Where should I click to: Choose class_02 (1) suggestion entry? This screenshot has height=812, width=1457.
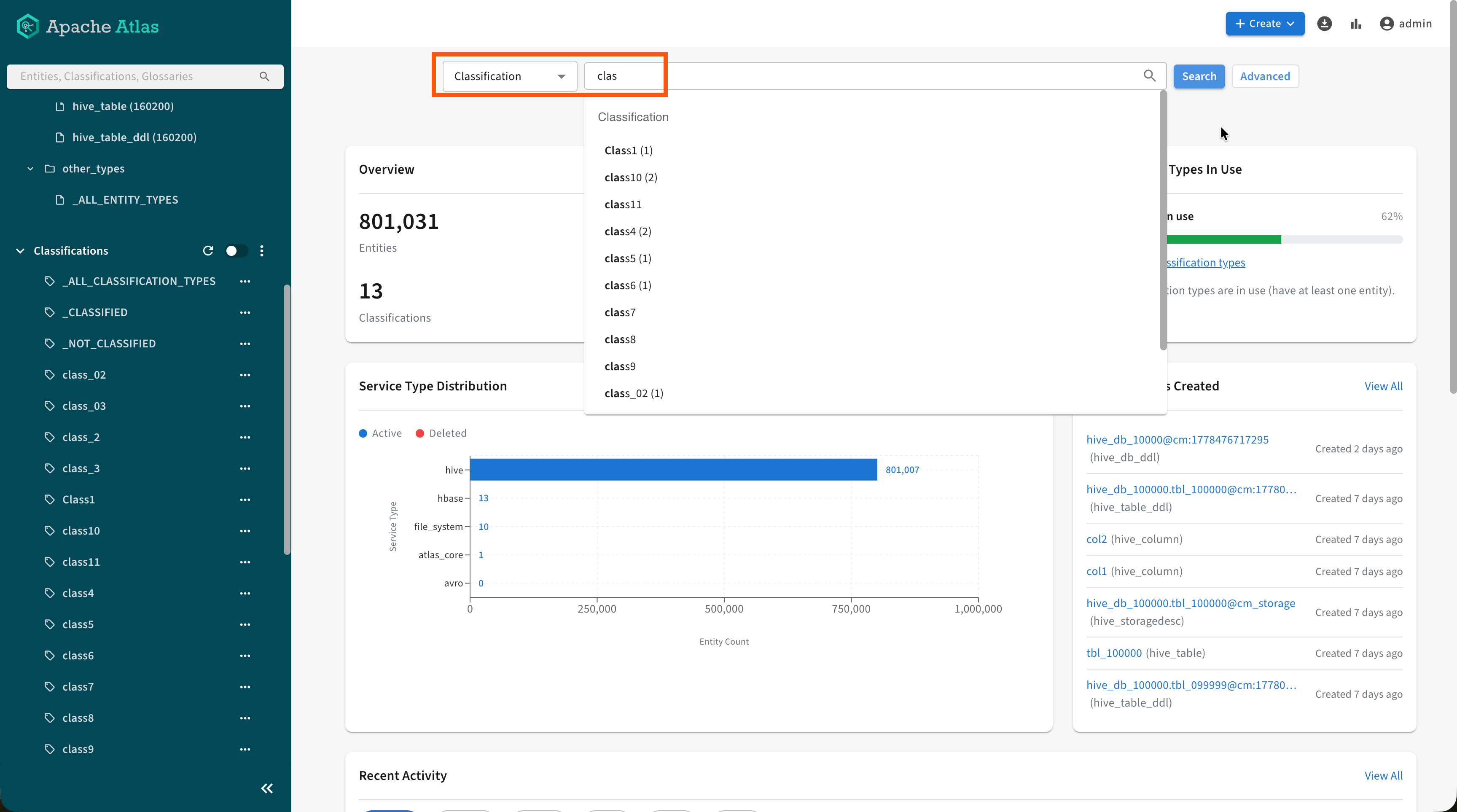(634, 393)
